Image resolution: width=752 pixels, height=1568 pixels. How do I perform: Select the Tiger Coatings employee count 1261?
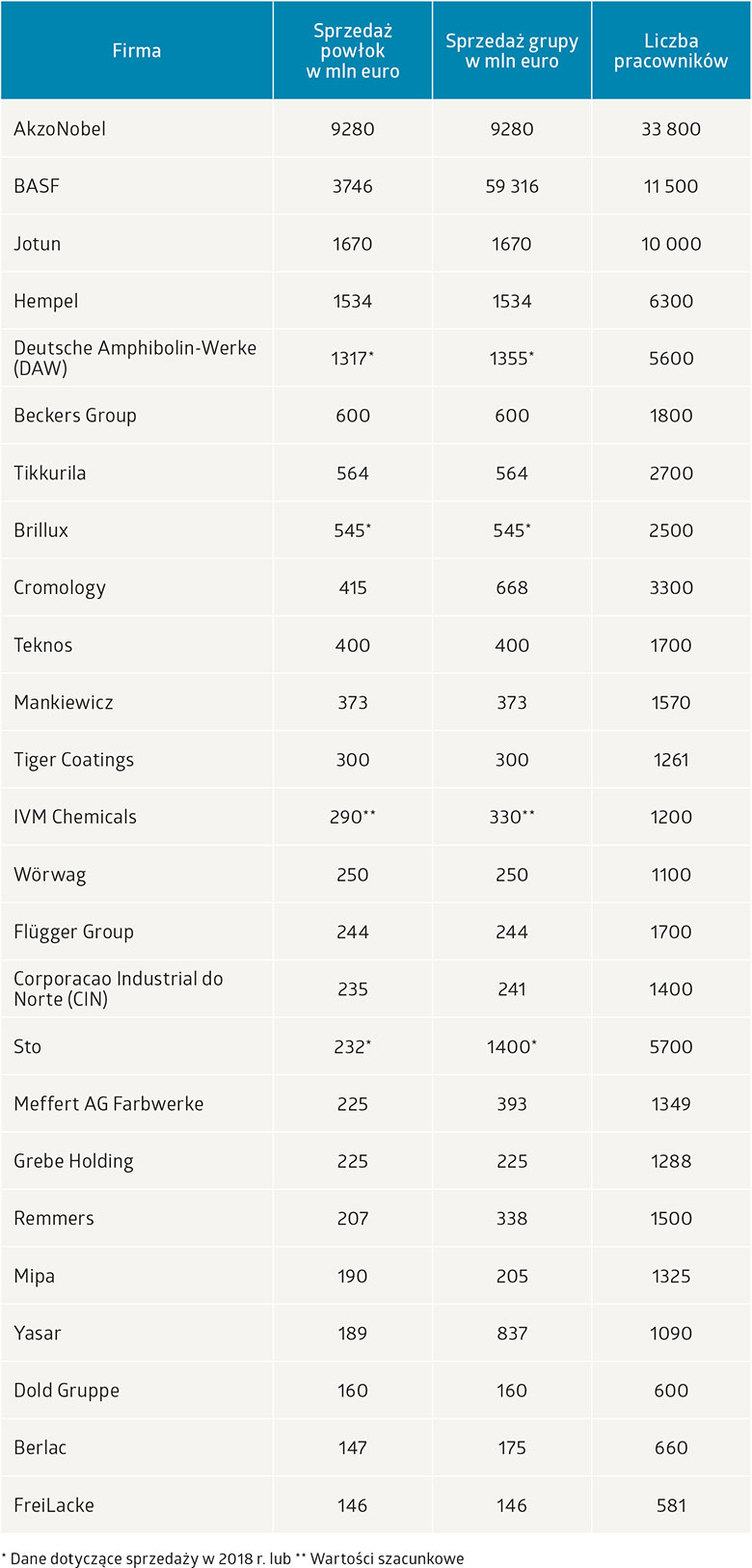click(x=671, y=760)
